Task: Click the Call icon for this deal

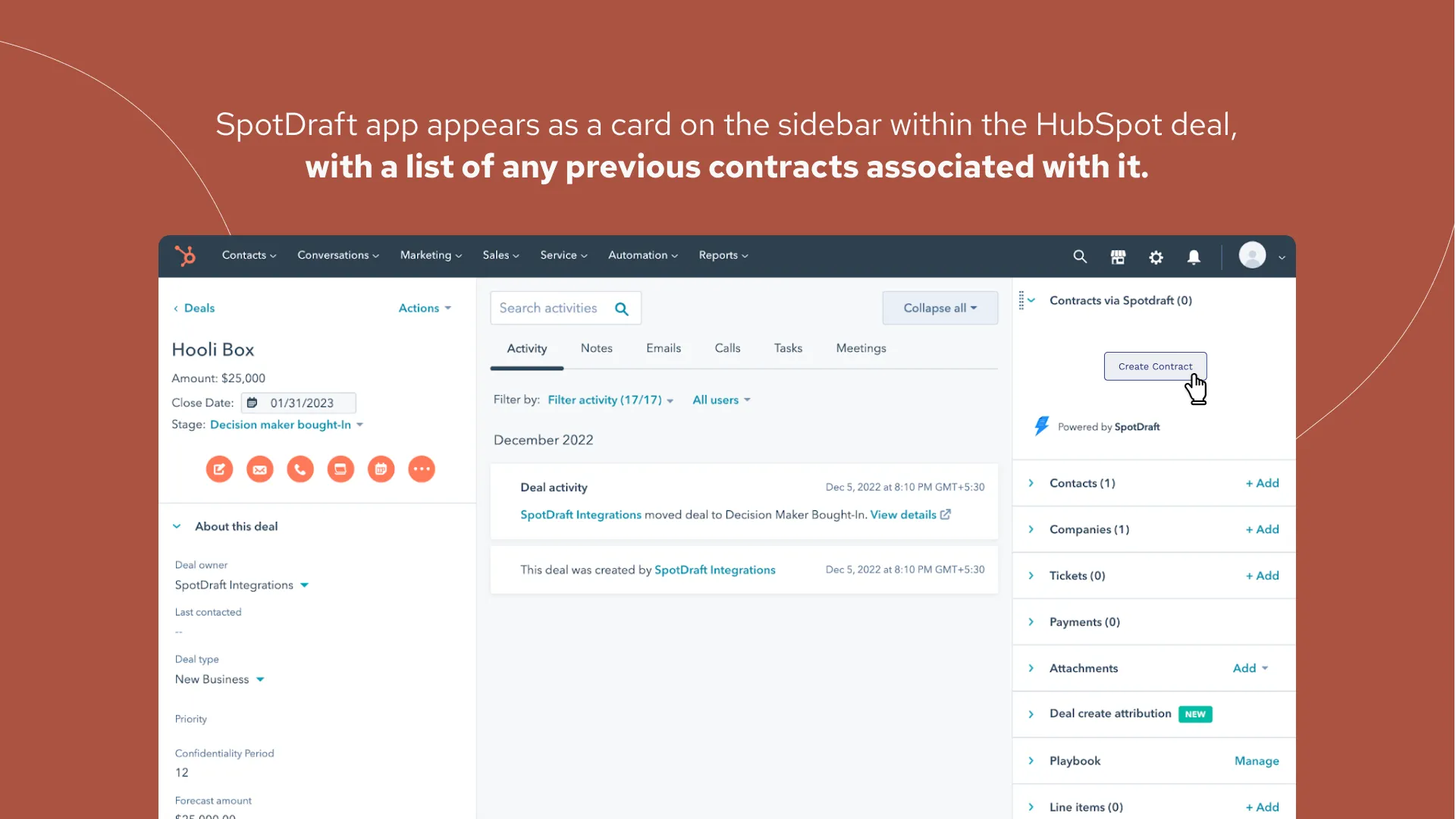Action: pos(300,469)
